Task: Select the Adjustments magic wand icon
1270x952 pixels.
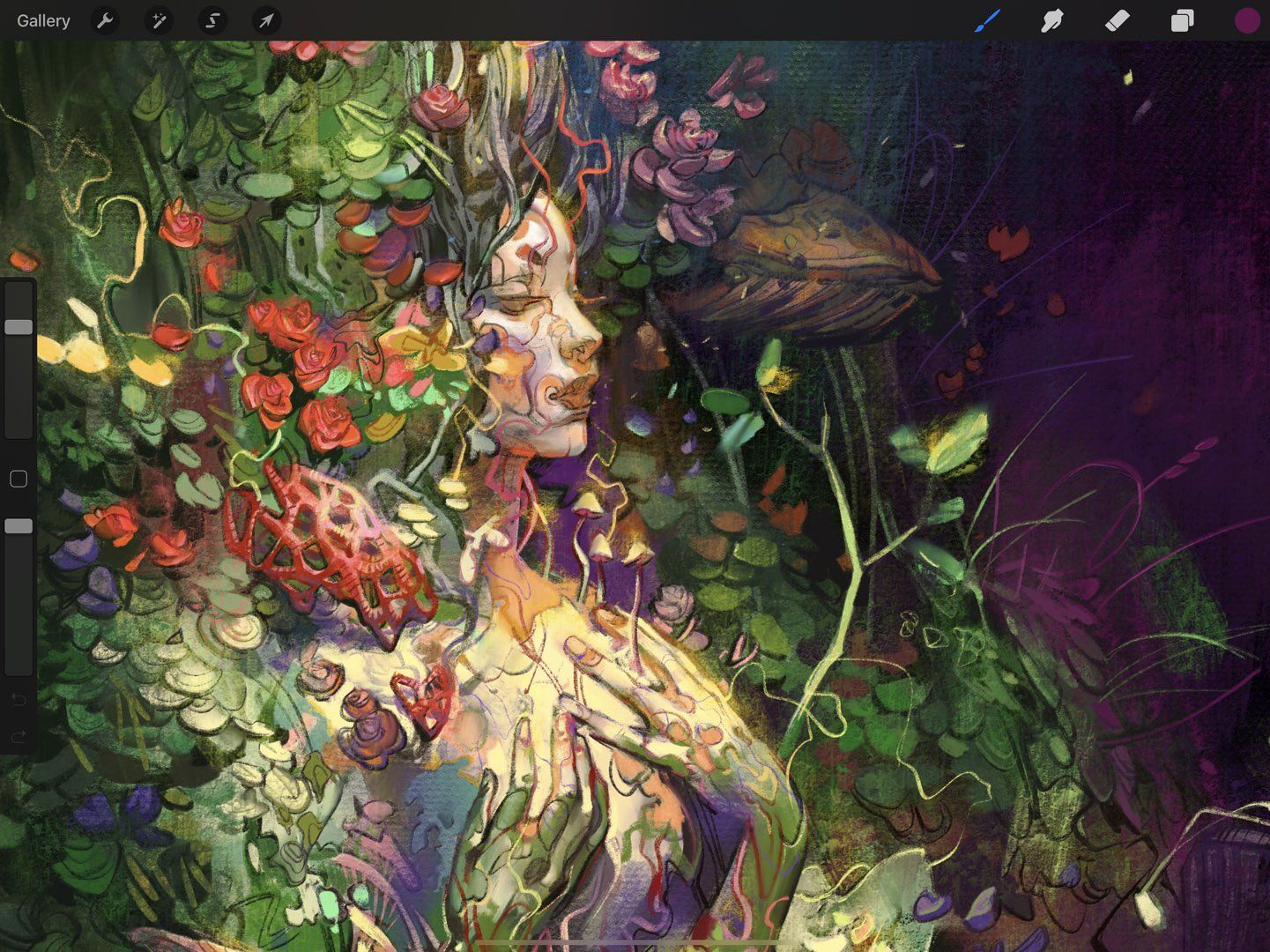Action: [x=159, y=20]
